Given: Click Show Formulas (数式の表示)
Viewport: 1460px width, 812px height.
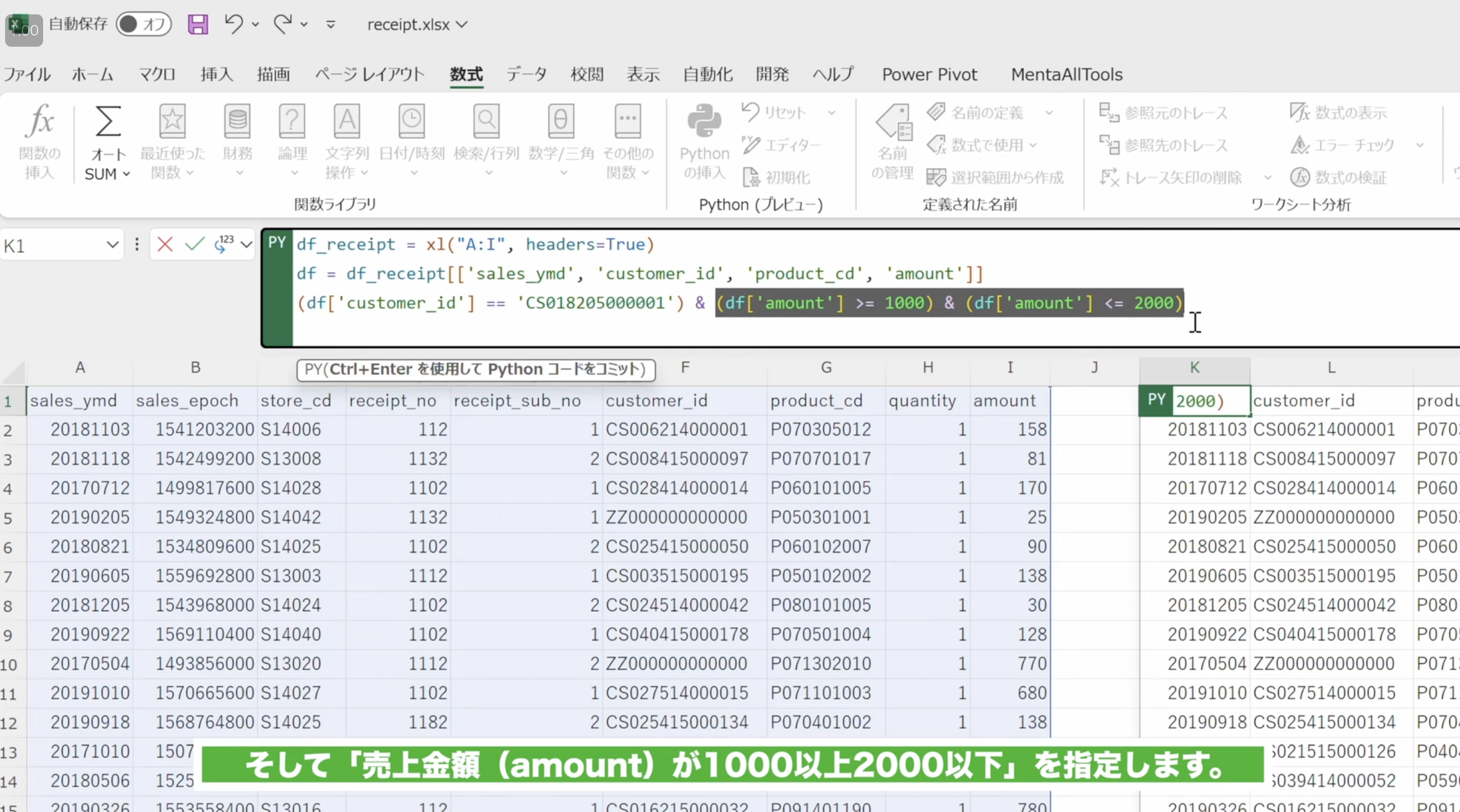Looking at the screenshot, I should click(1338, 112).
